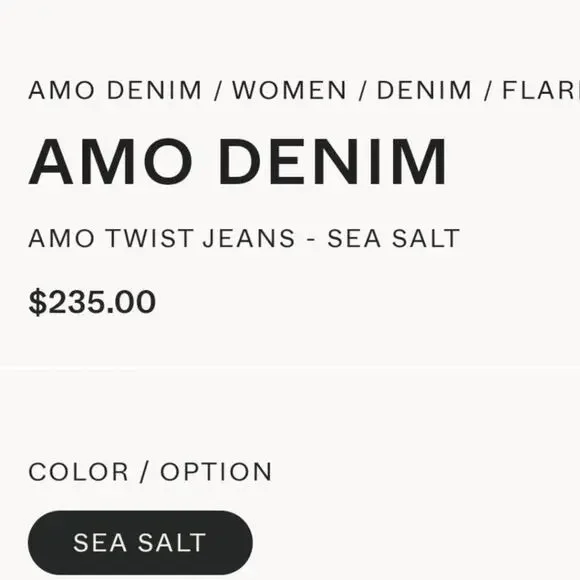The width and height of the screenshot is (580, 580).
Task: Click the slash separator before FLARE breadcrumb
Action: (x=488, y=91)
